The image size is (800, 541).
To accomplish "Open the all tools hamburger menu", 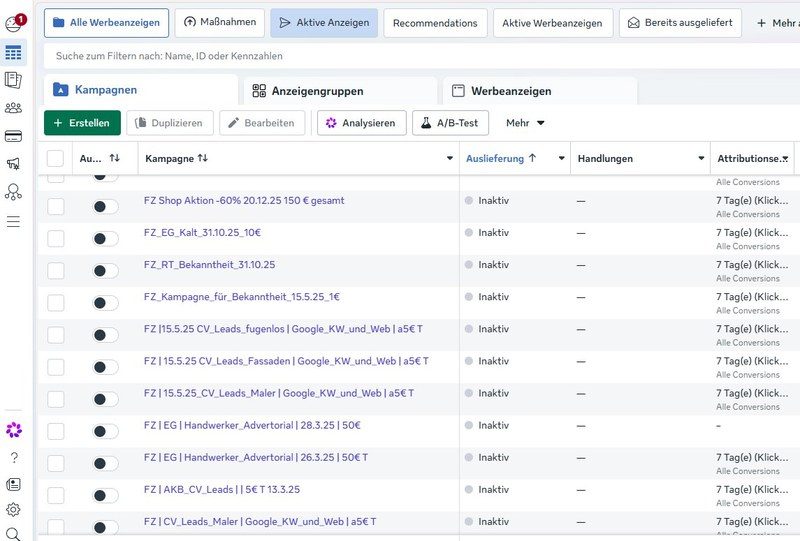I will click(x=13, y=222).
